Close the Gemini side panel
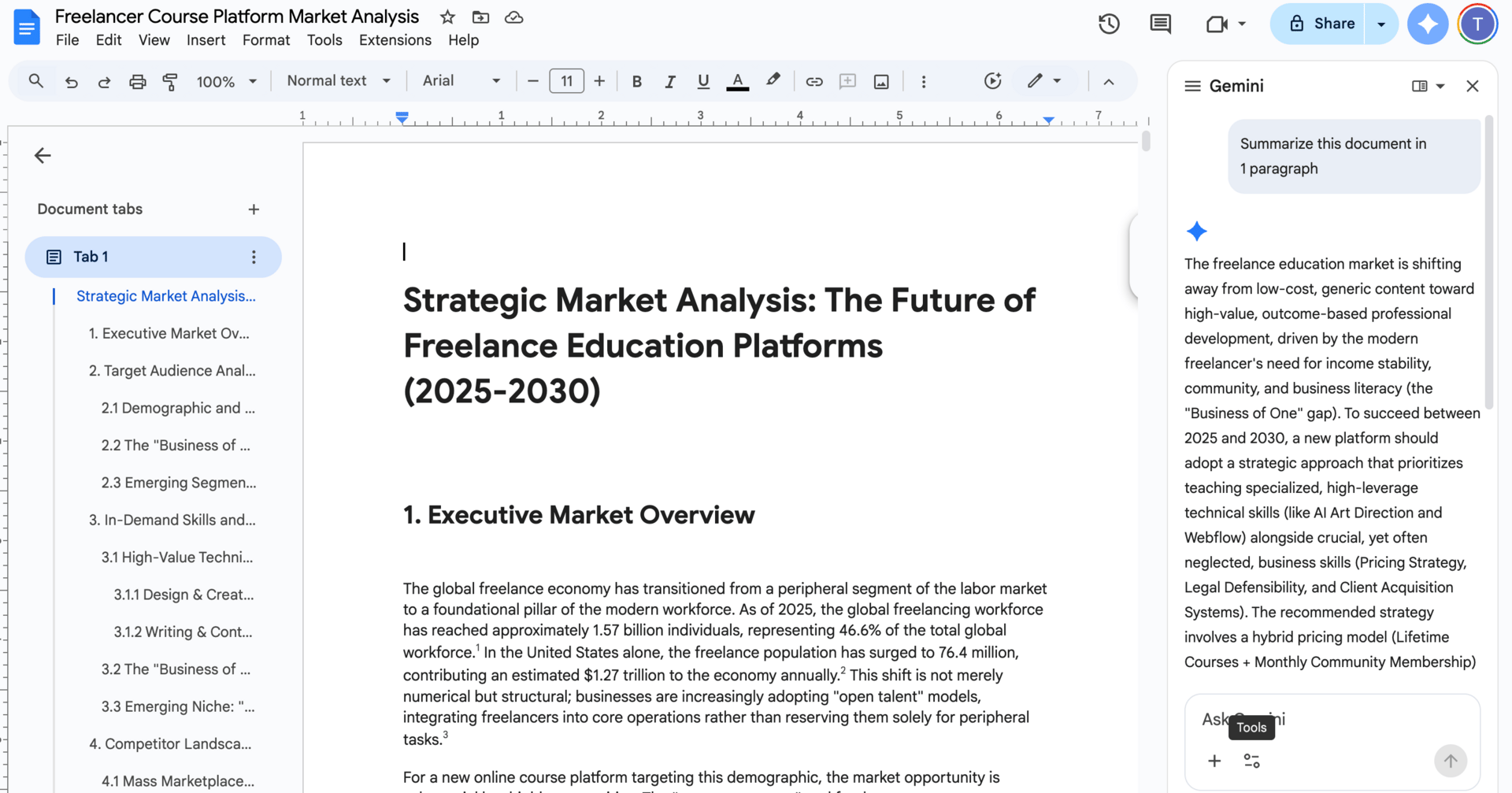This screenshot has width=1512, height=793. [x=1473, y=86]
